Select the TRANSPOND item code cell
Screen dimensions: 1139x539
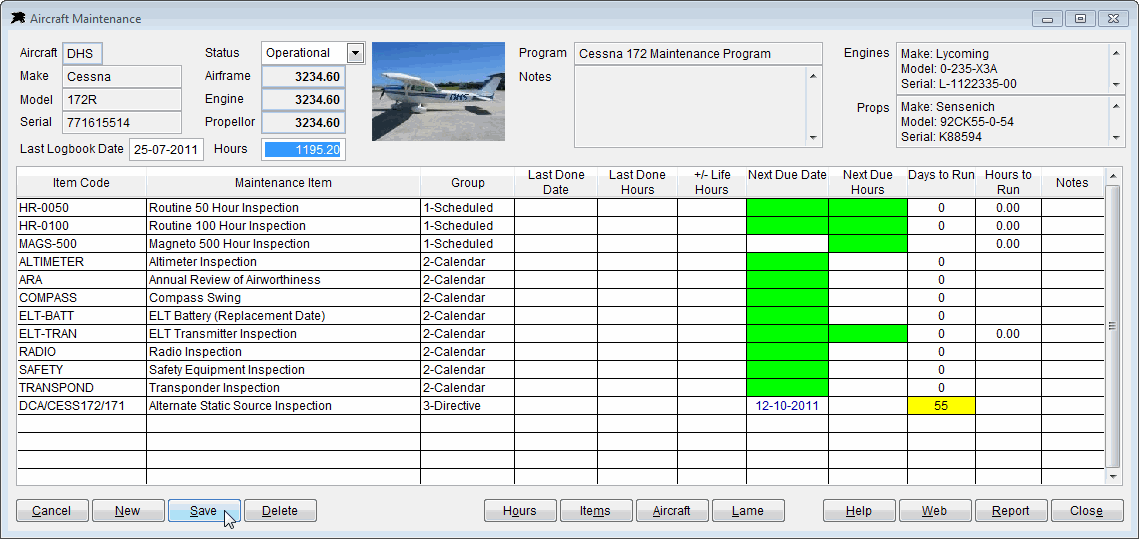coord(81,388)
